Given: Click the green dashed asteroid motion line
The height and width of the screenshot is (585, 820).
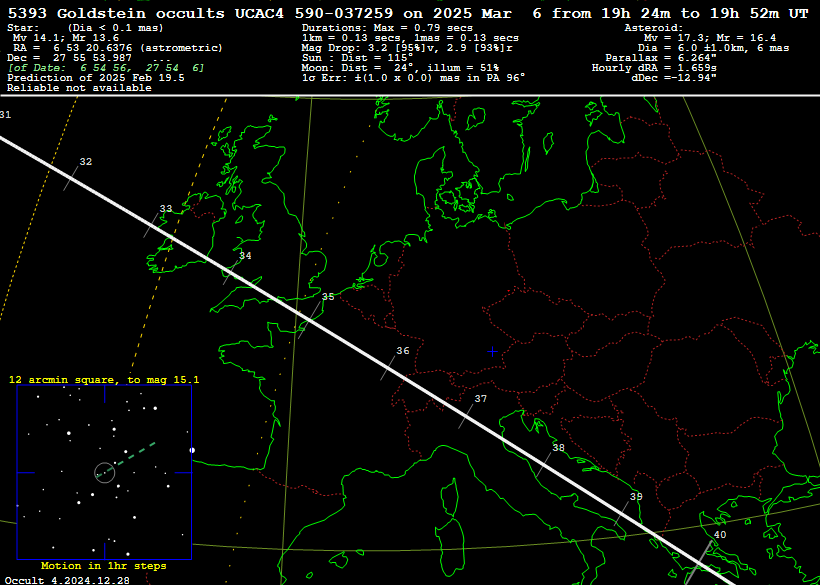Looking at the screenshot, I should (x=135, y=455).
